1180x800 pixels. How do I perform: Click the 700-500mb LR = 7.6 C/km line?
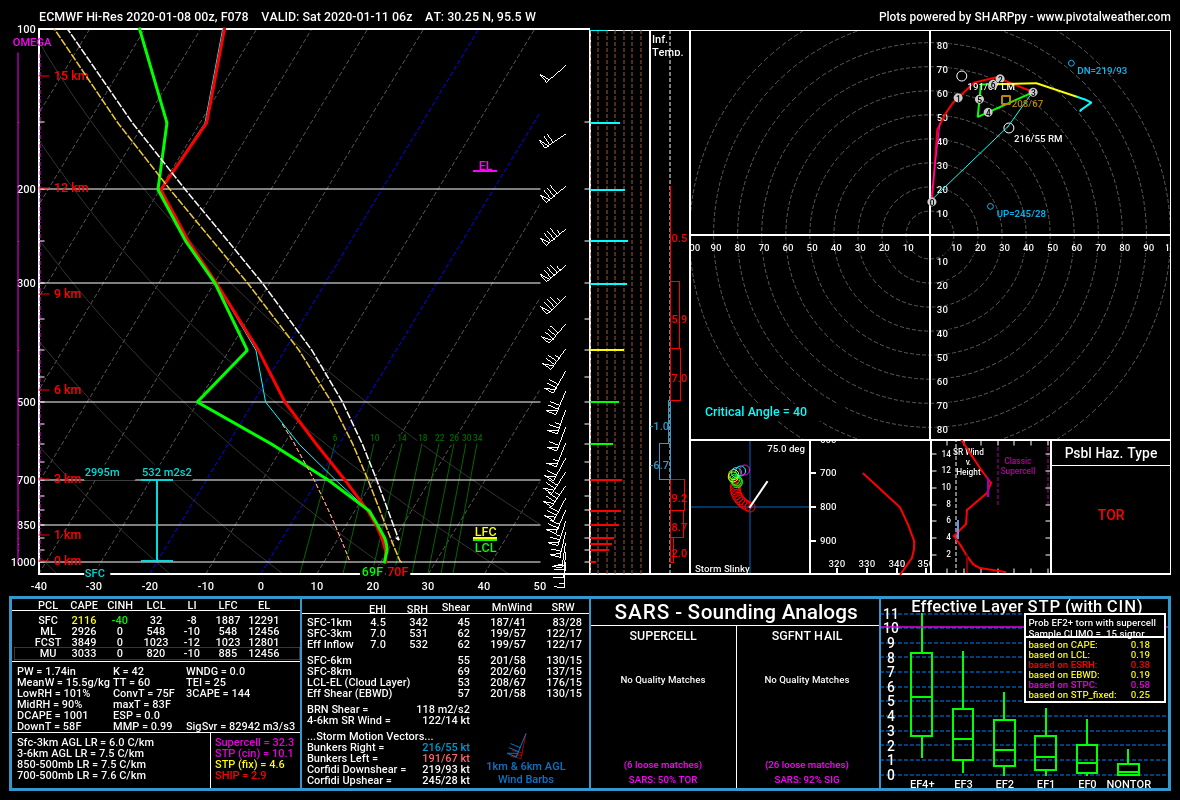coord(81,775)
